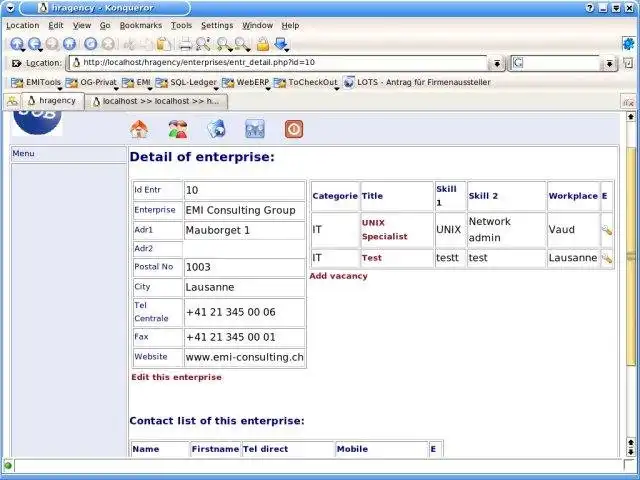640x480 pixels.
Task: Click the Security padlock icon
Action: pyautogui.click(x=263, y=44)
